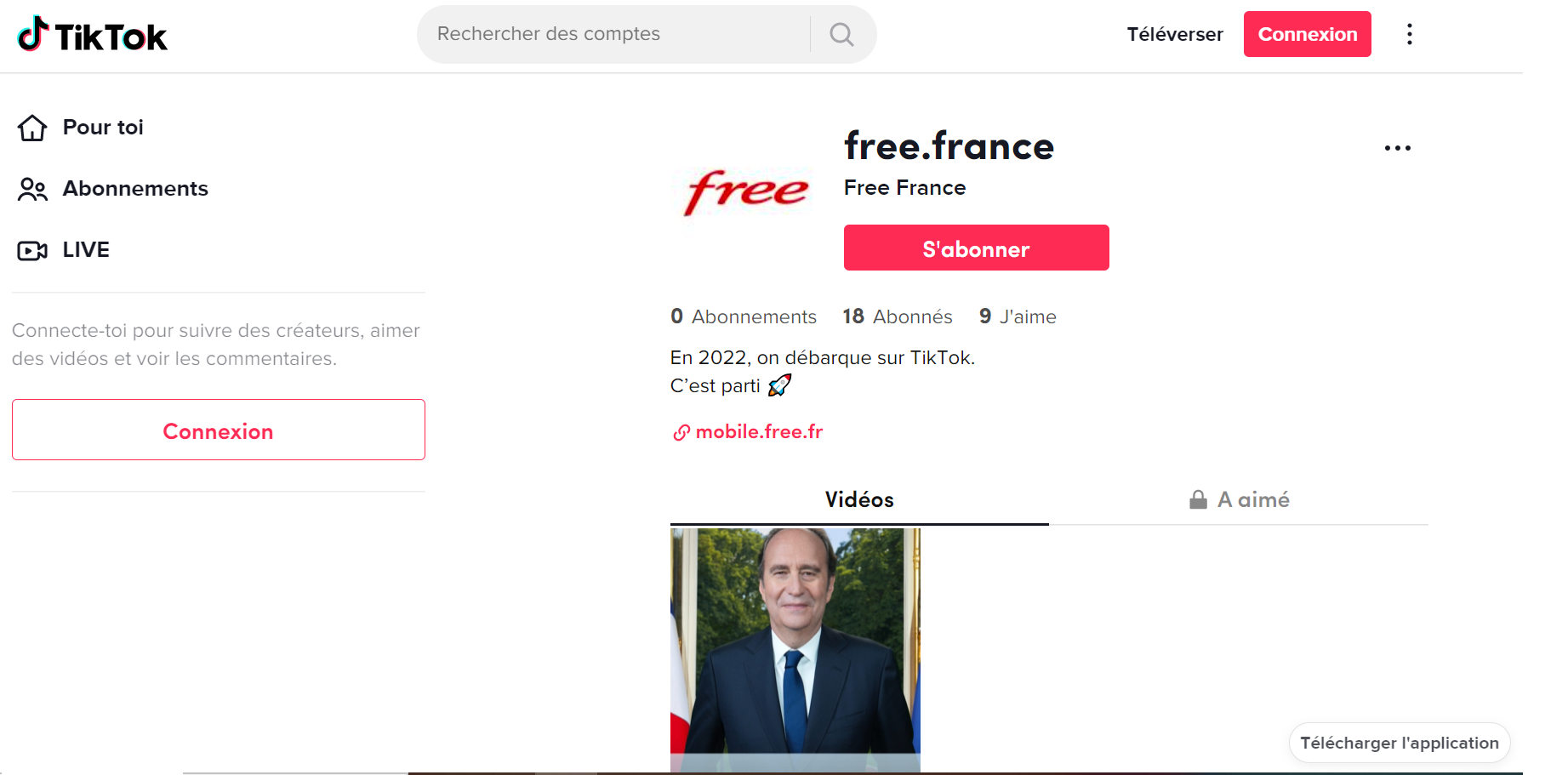Open the profile three-dot options menu

pos(1397,148)
